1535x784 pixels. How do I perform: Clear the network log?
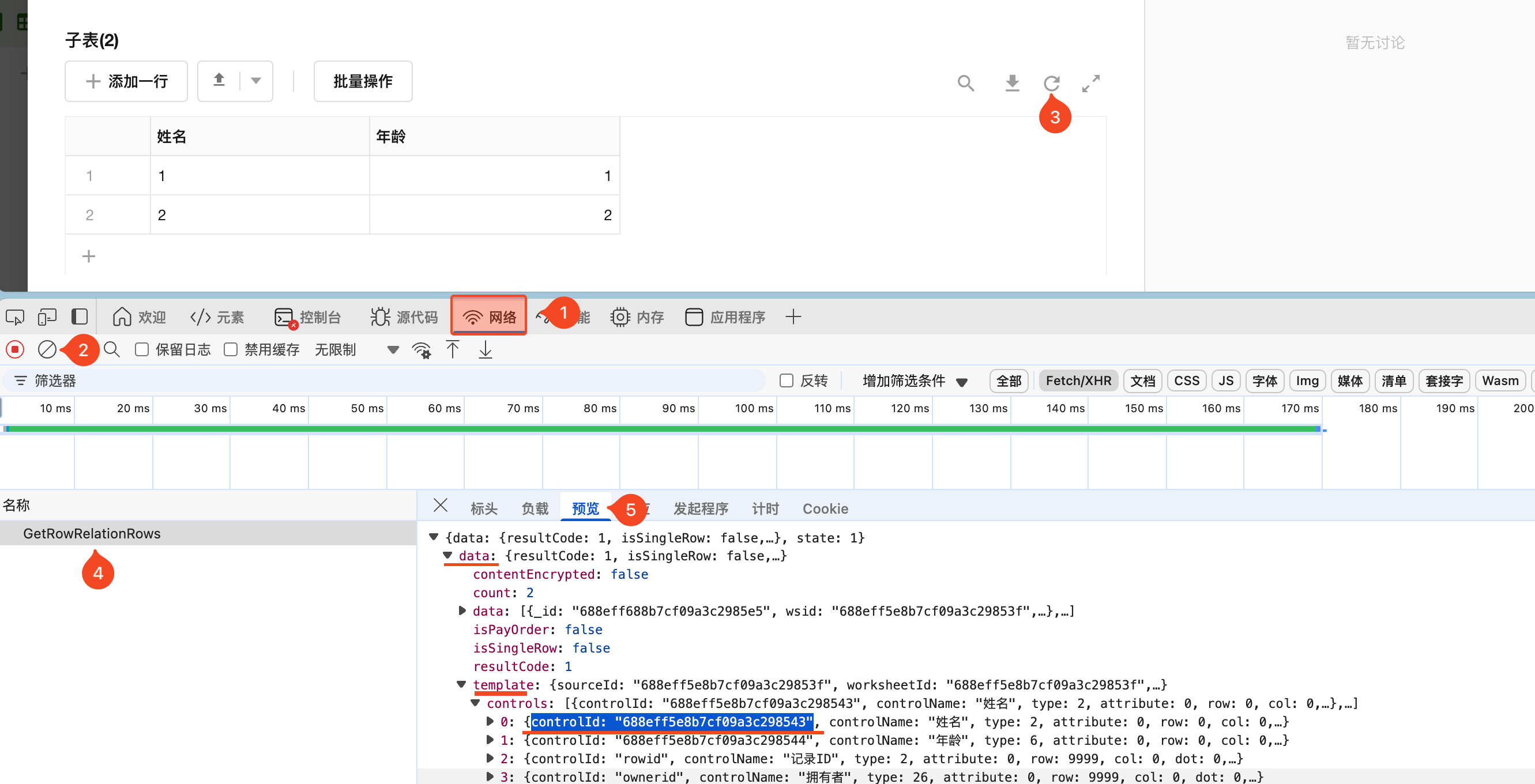(x=47, y=349)
